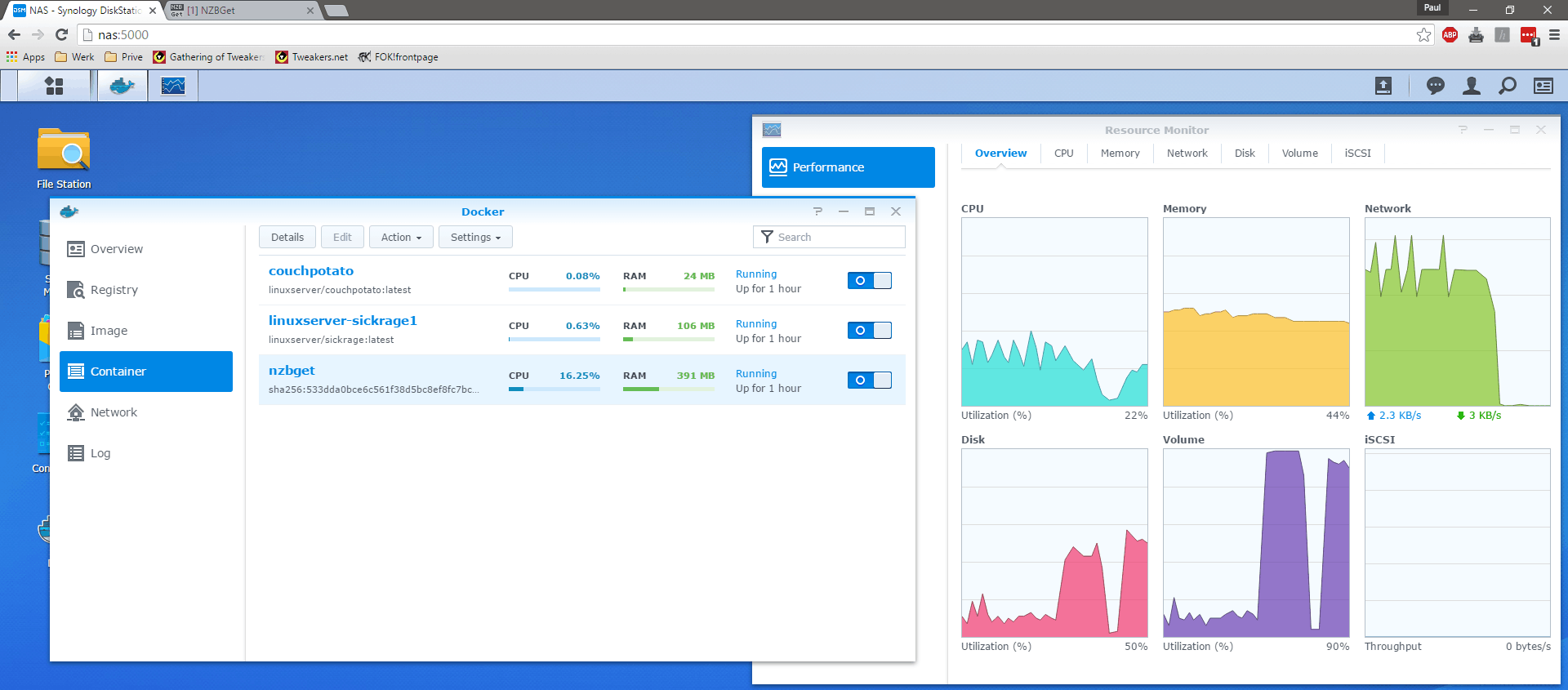Open the Gathering of Tweakers bookmark

click(x=208, y=57)
